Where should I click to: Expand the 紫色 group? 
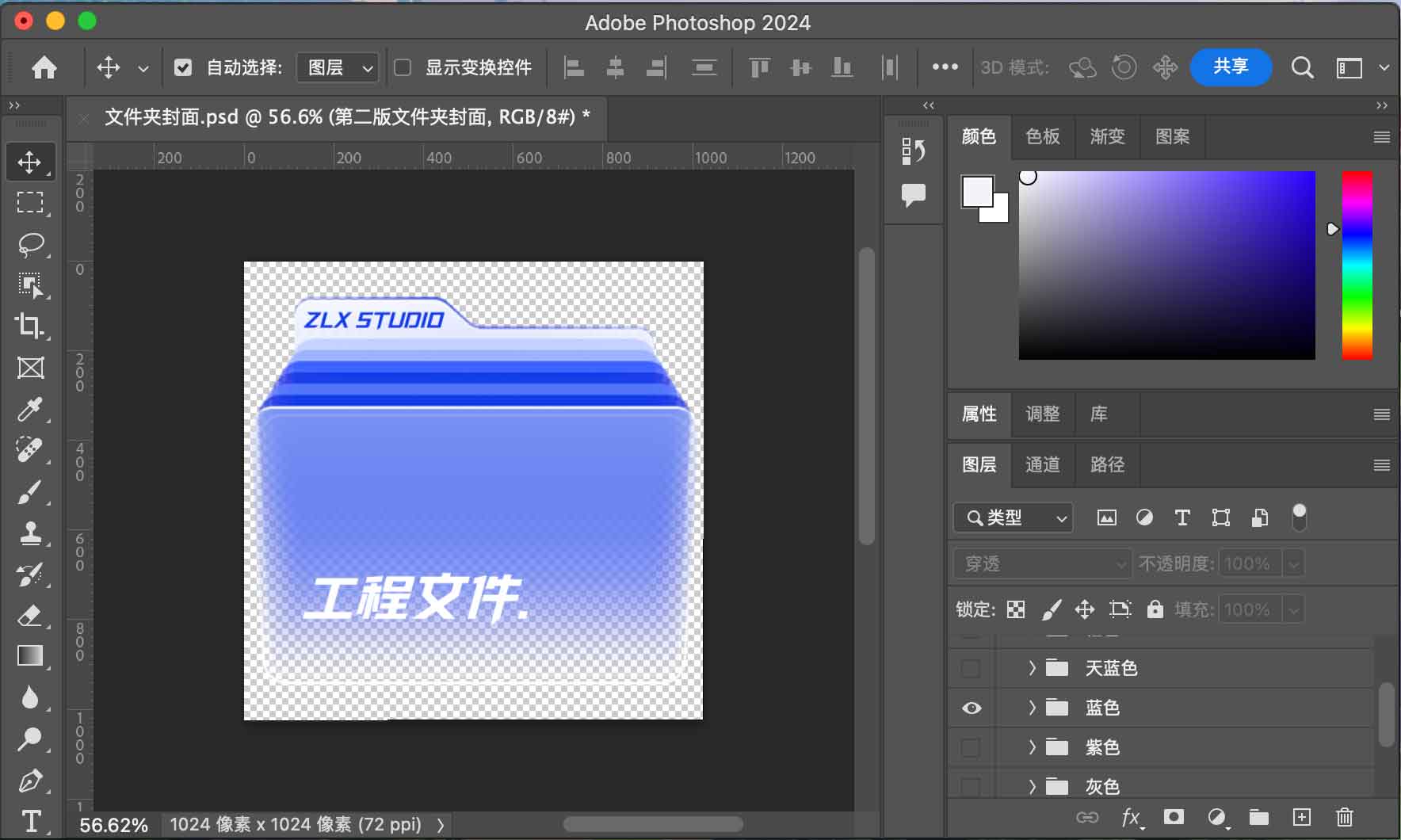tap(1032, 747)
